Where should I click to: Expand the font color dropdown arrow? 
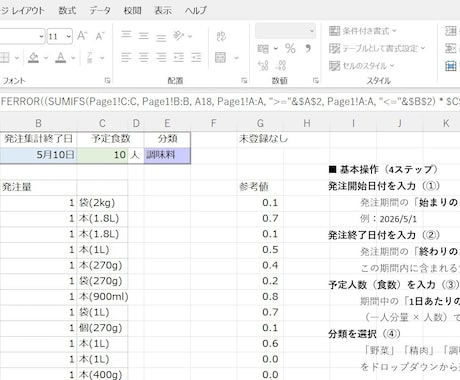(x=73, y=58)
